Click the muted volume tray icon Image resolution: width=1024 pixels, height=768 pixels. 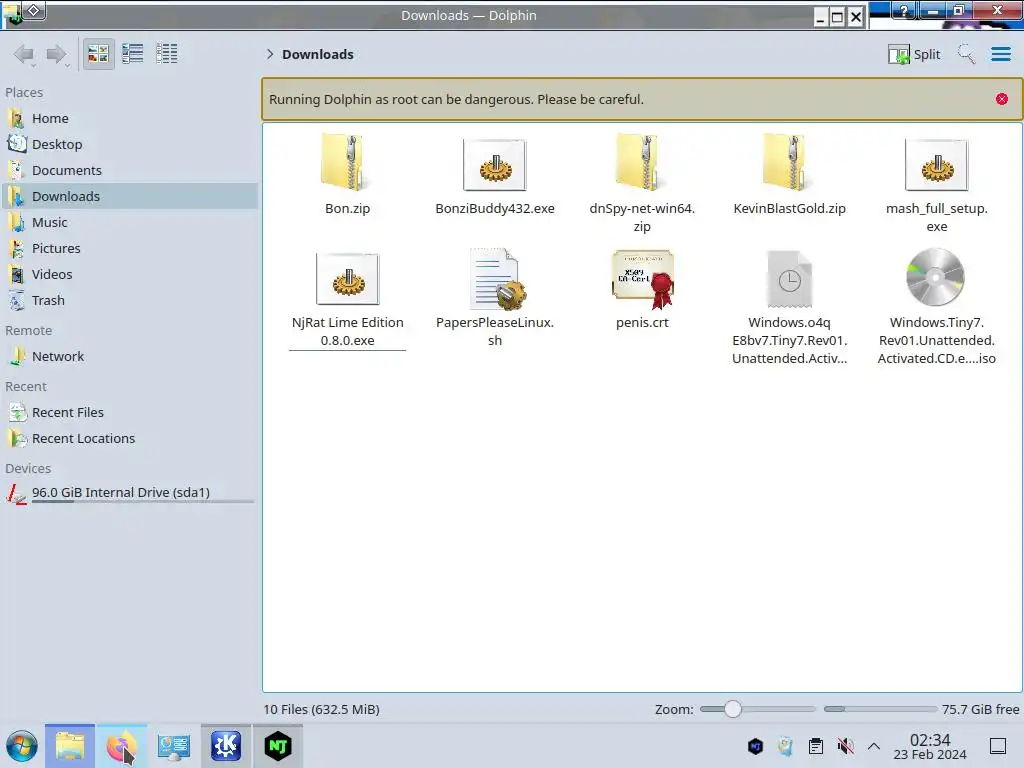pyautogui.click(x=845, y=746)
